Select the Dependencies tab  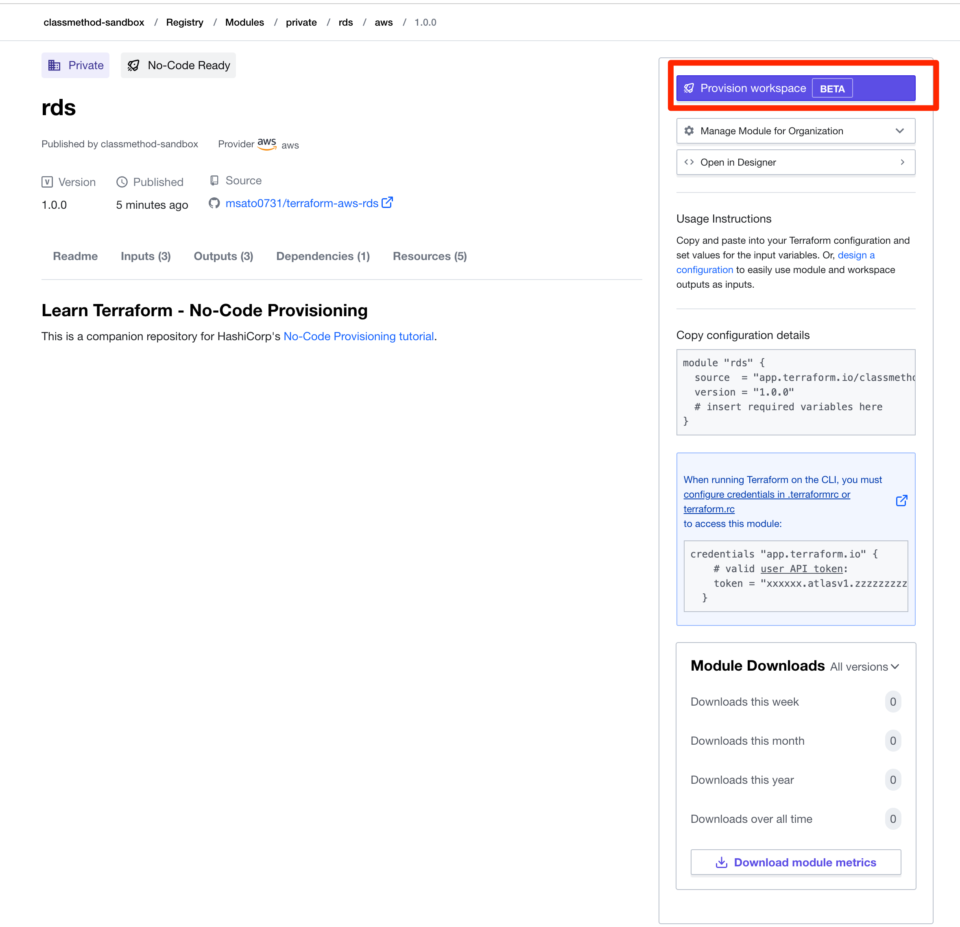pyautogui.click(x=322, y=256)
